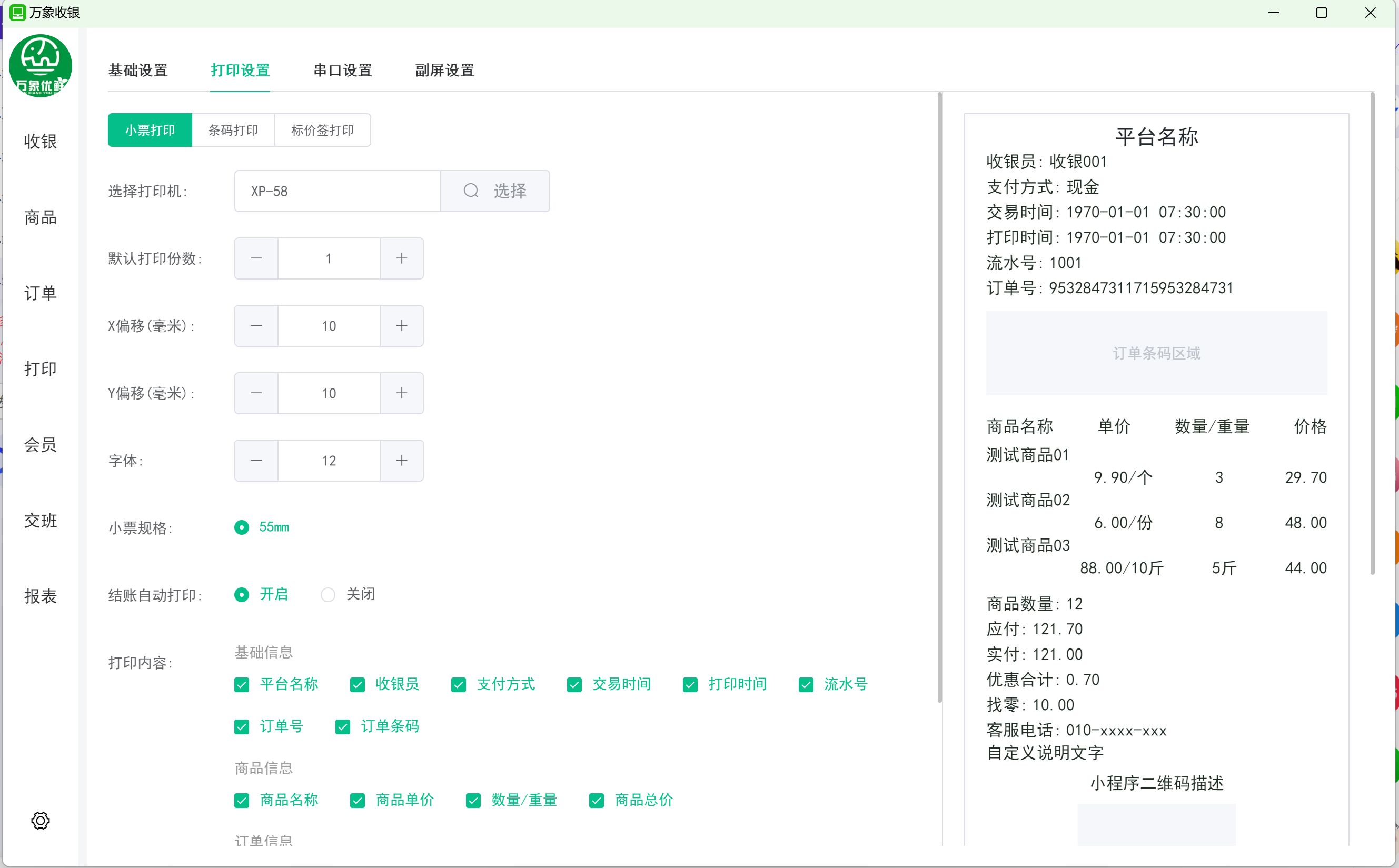
Task: Switch to 标价签打印 sub-tab
Action: 322,131
